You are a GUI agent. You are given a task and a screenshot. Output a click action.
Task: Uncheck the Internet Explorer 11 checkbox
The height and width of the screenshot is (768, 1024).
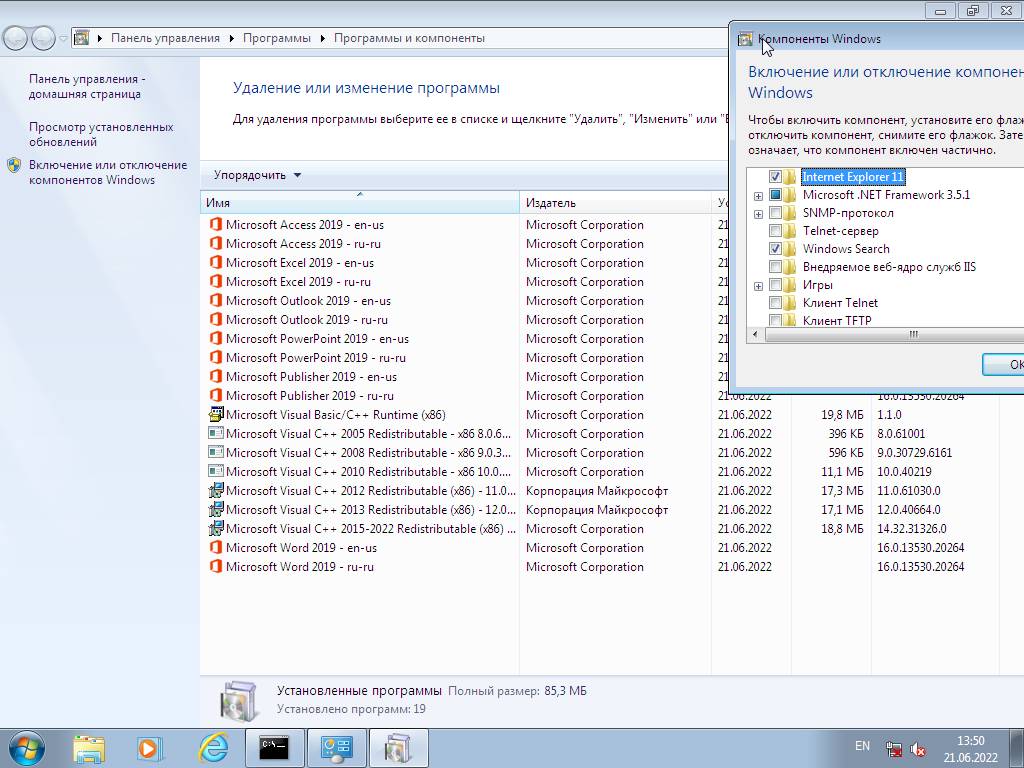coord(775,177)
